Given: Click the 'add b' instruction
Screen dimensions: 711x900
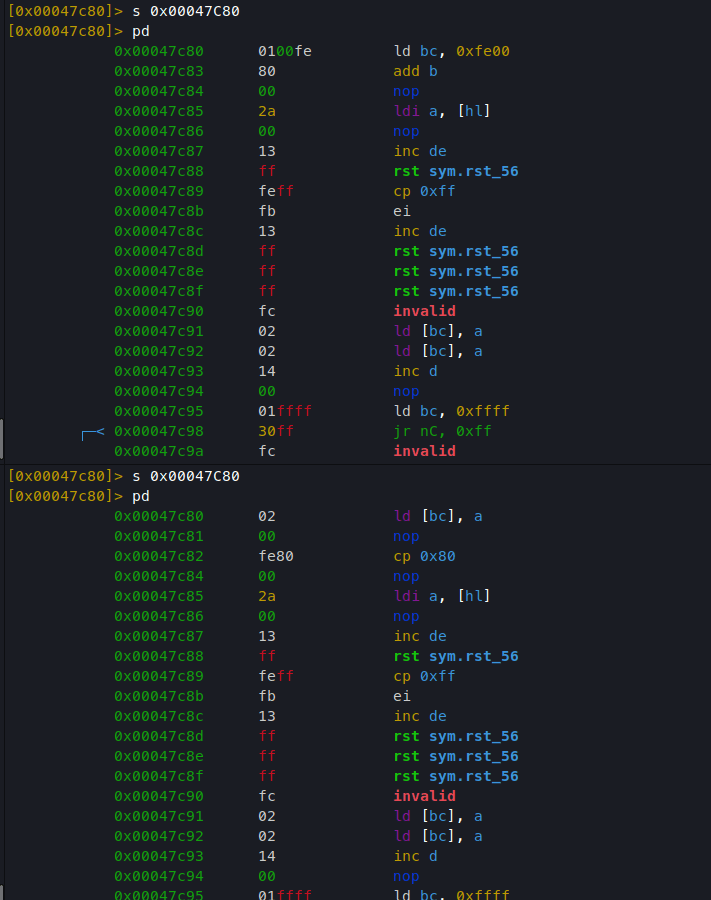Looking at the screenshot, I should point(415,71).
